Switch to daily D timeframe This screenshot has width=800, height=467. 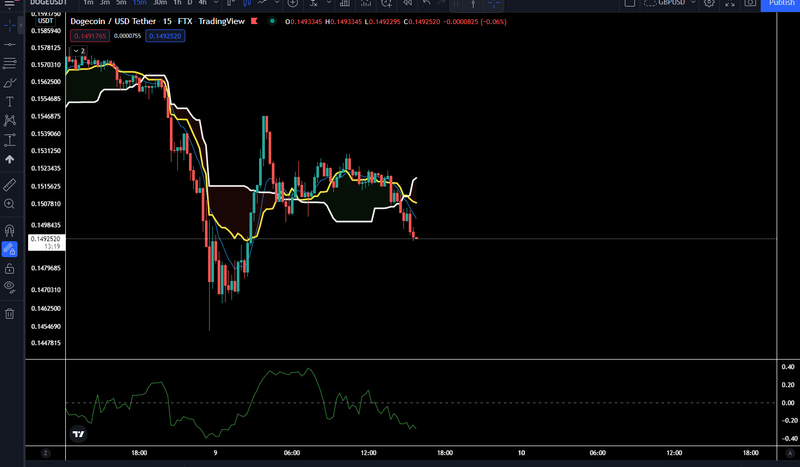point(190,3)
